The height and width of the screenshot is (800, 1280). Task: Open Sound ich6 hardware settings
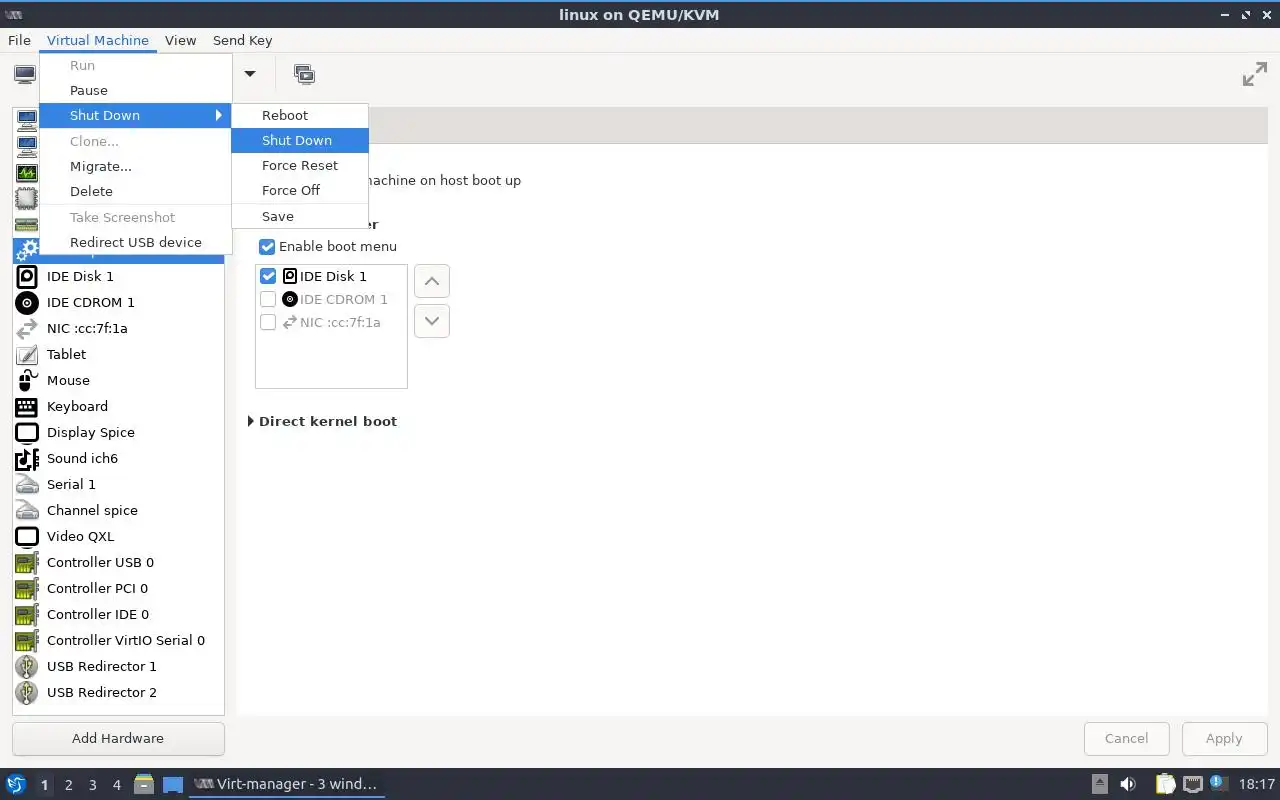118,458
